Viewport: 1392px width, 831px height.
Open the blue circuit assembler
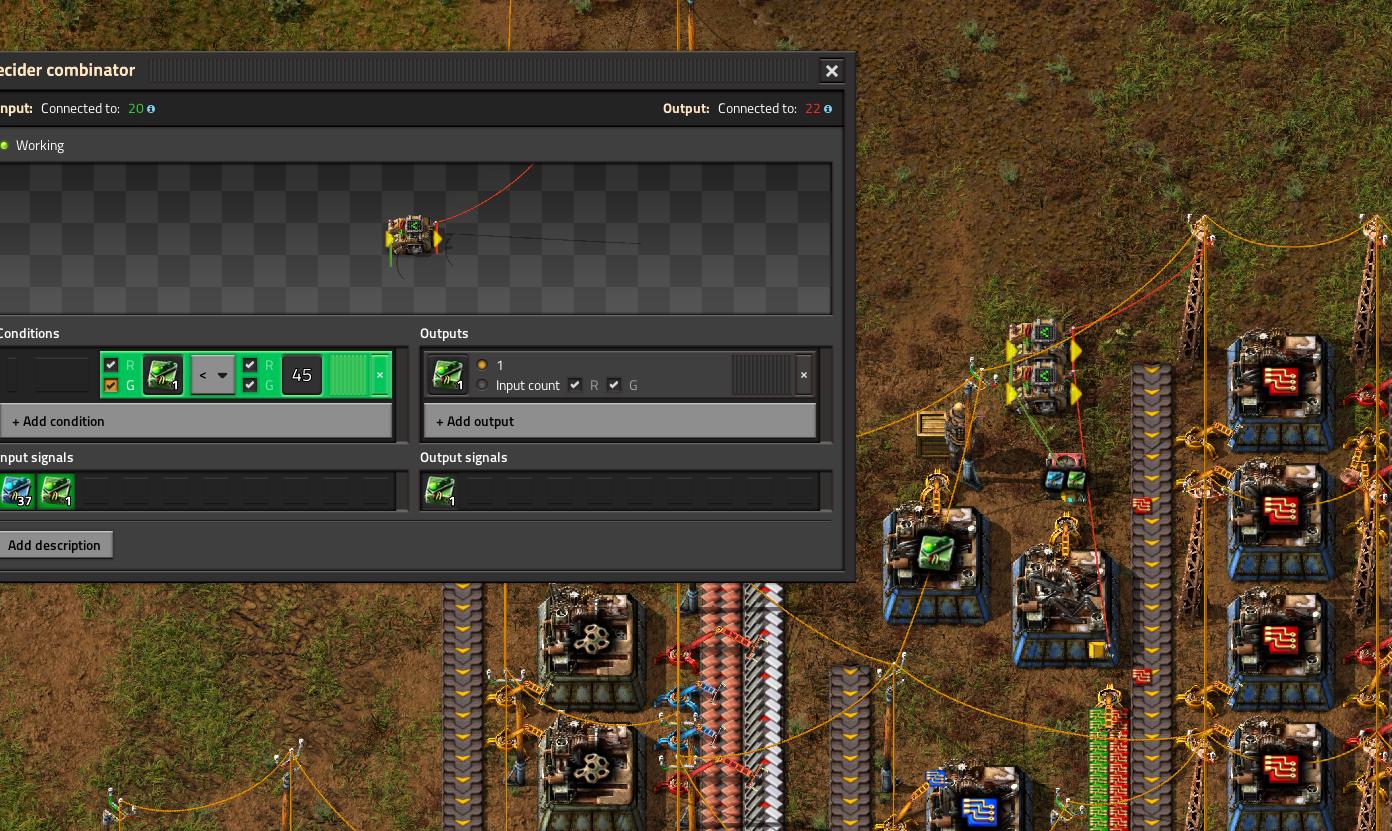[978, 800]
